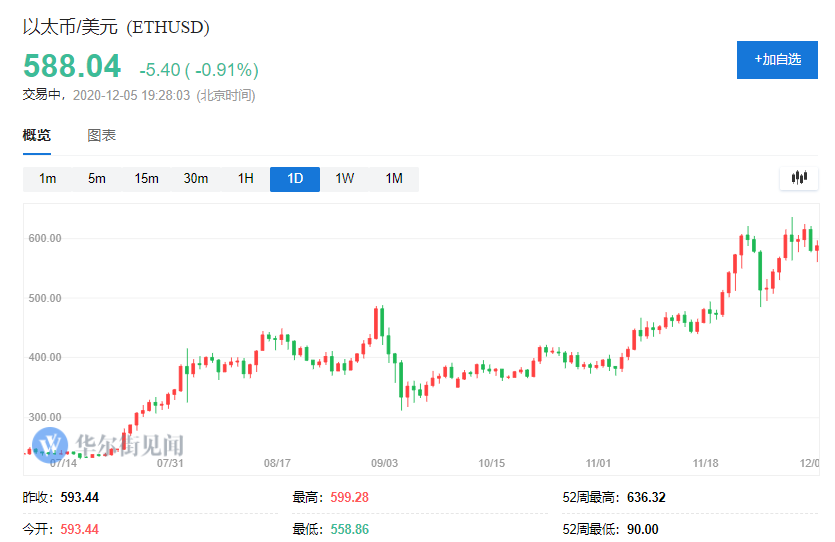Screen dimensions: 835x542
Task: Click the 300.00 y-axis label
Action: click(45, 417)
